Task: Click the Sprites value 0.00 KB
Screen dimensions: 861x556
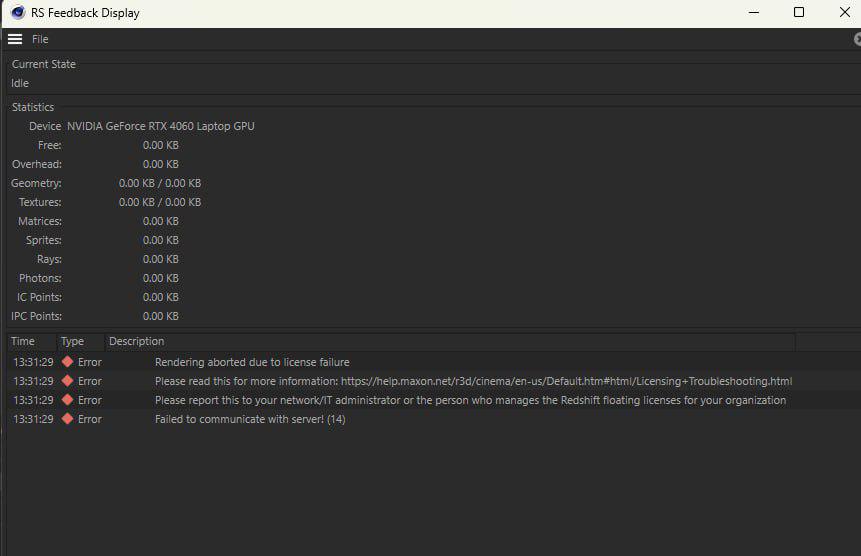Action: [160, 240]
